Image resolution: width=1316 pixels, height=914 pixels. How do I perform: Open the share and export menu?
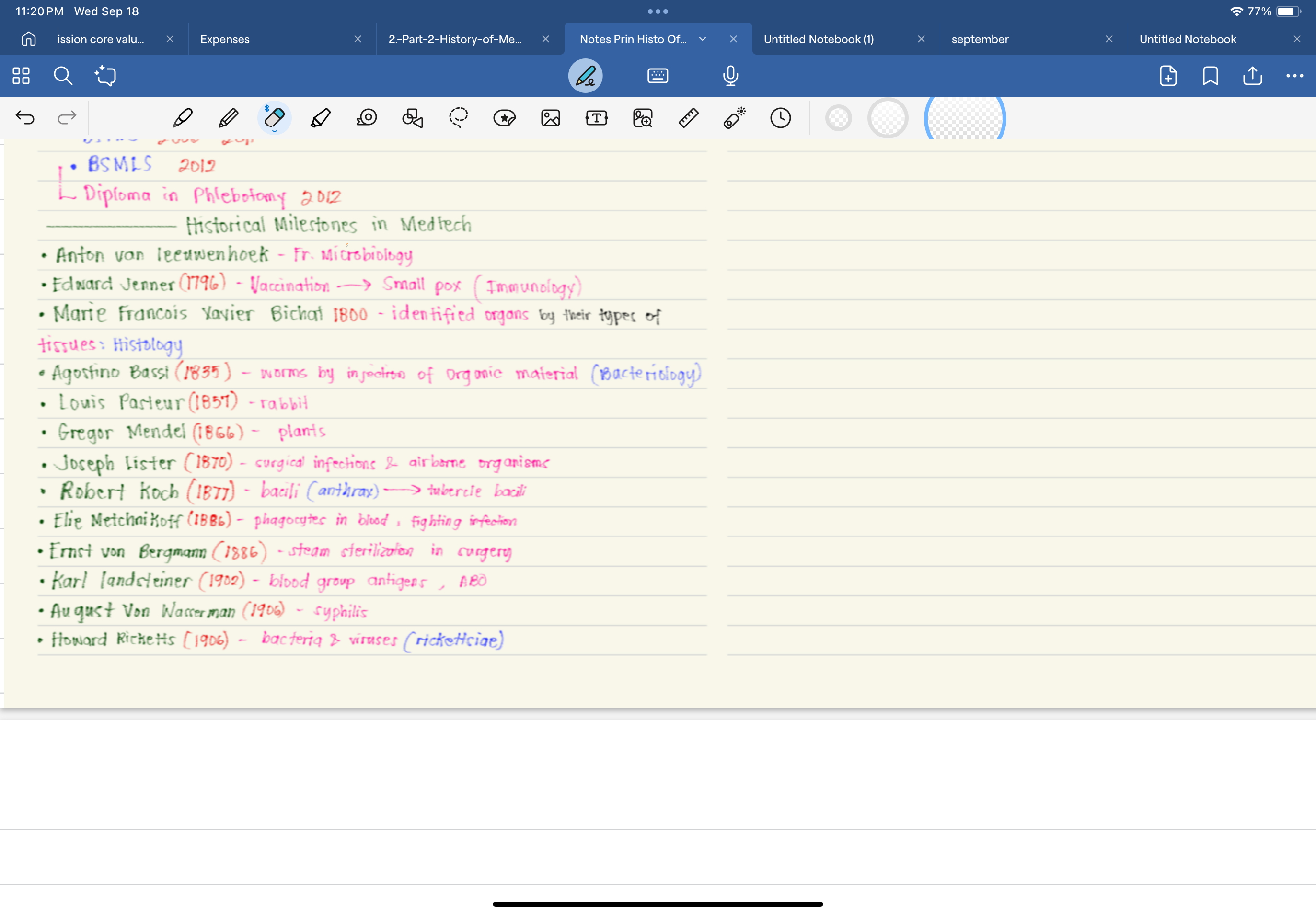[x=1252, y=76]
